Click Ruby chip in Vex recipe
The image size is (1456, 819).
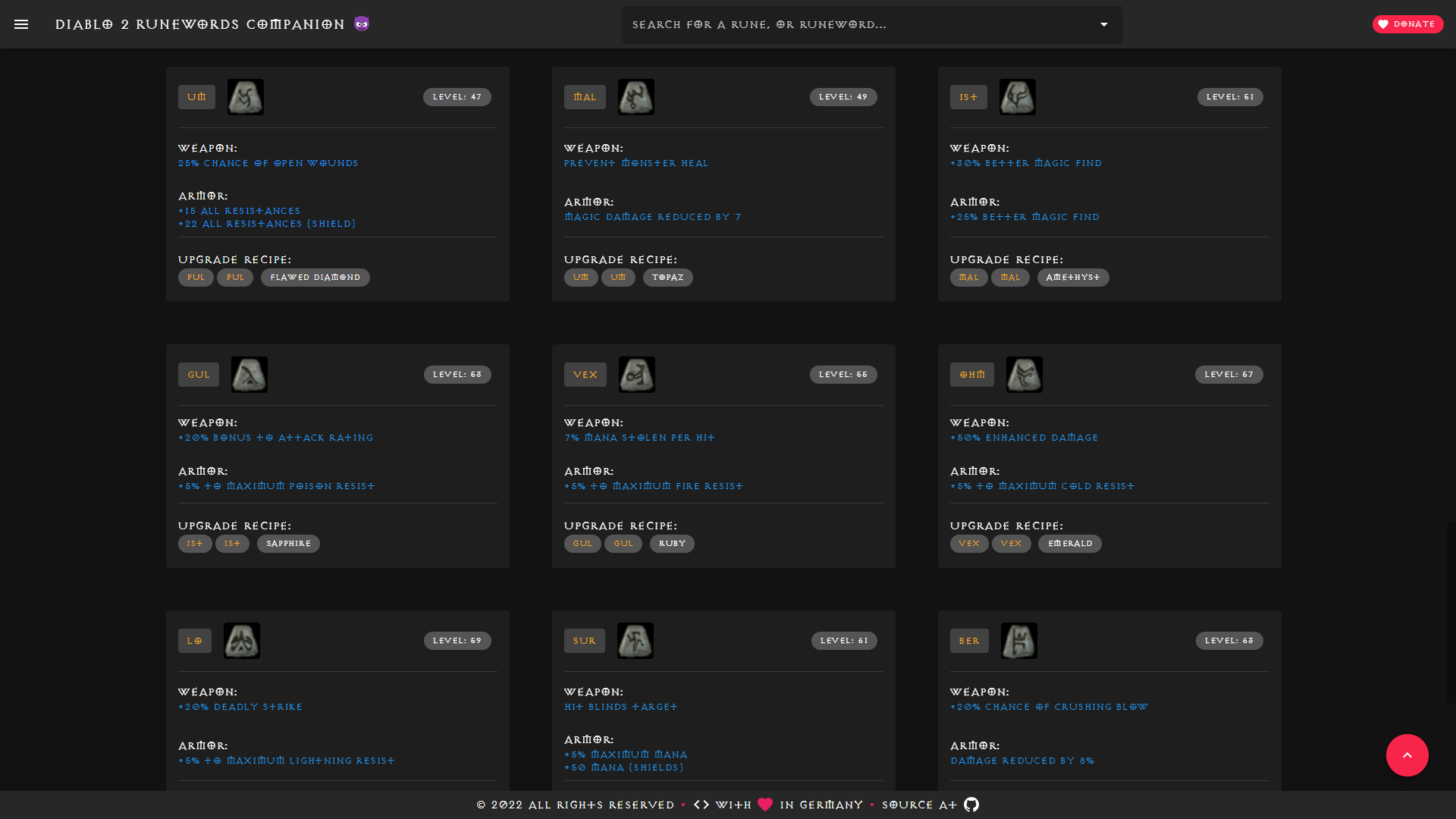[x=672, y=544]
